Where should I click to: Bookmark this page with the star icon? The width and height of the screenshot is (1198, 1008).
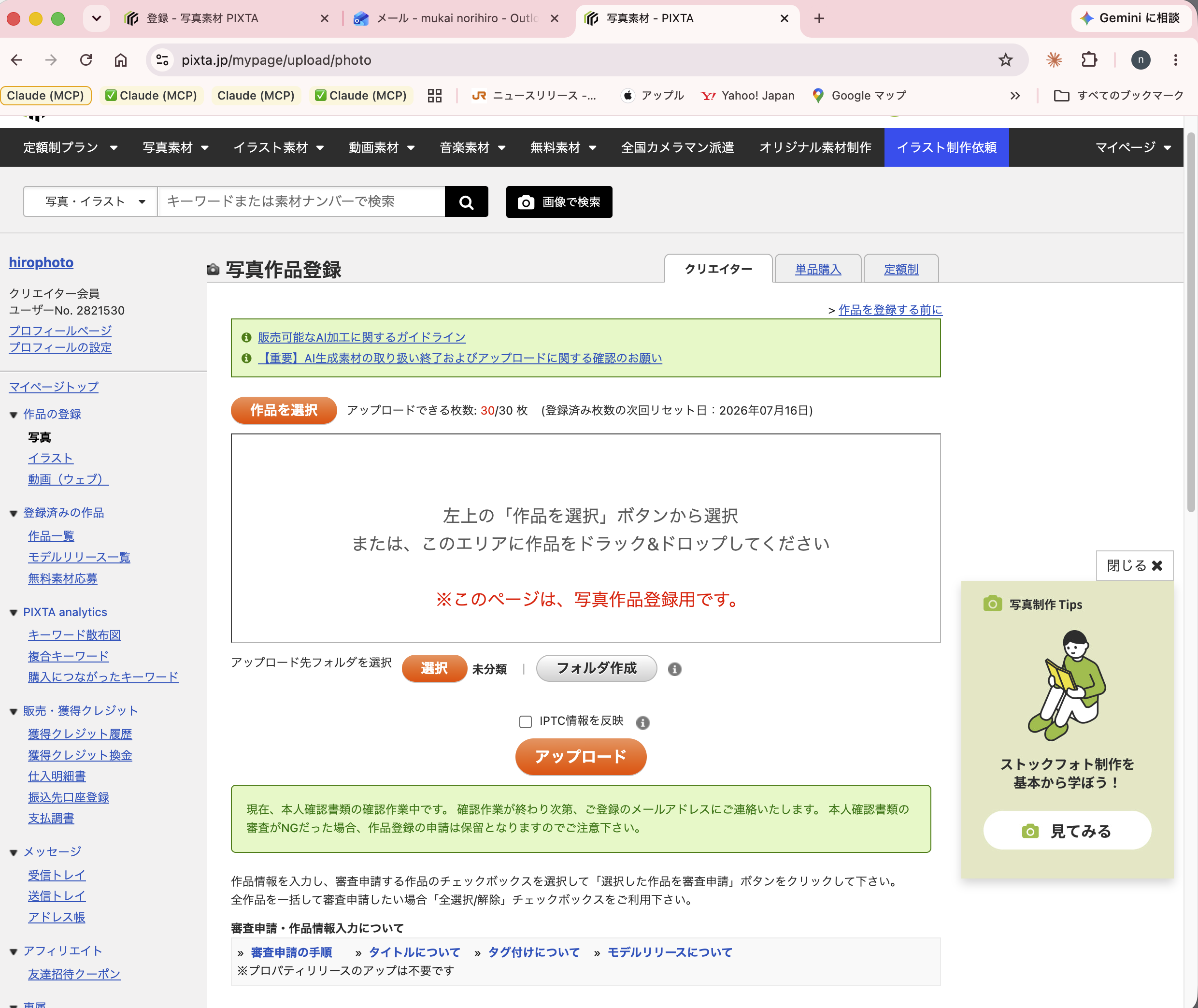1005,60
